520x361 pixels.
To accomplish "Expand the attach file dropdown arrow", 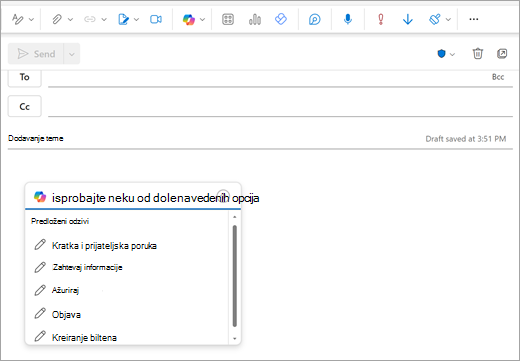I will point(70,19).
